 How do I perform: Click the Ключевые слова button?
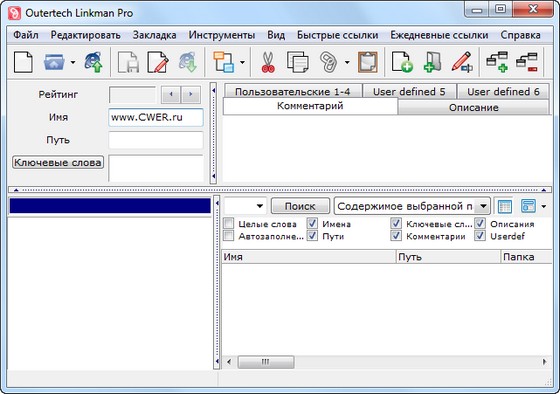pos(58,163)
